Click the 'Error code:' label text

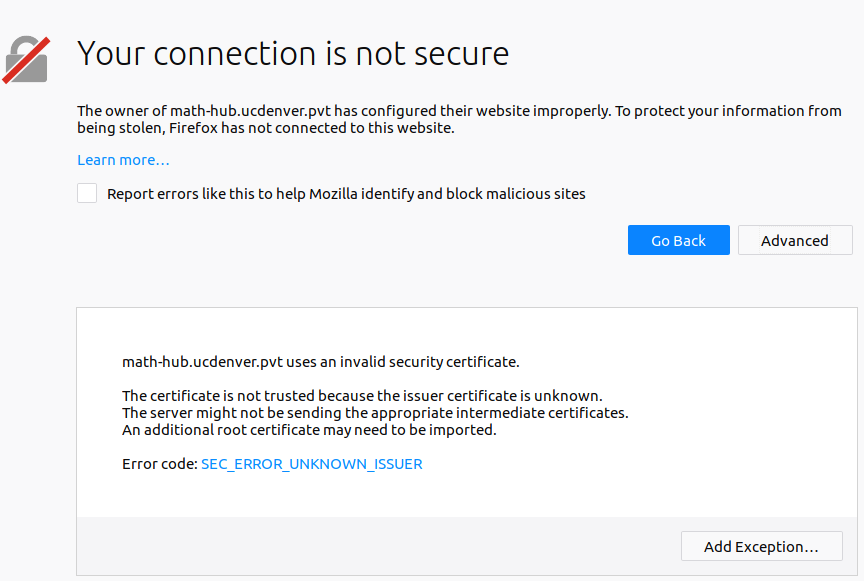(x=159, y=464)
